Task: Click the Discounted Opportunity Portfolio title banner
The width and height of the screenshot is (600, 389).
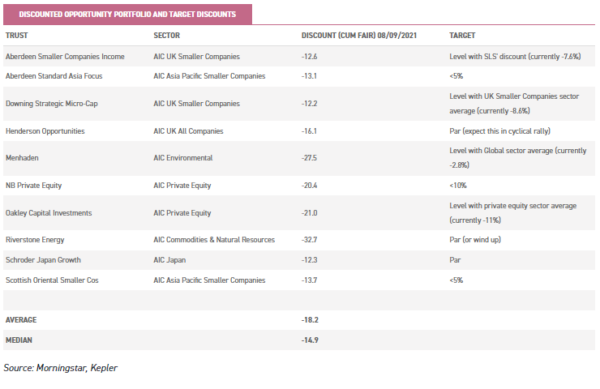Action: [x=127, y=14]
